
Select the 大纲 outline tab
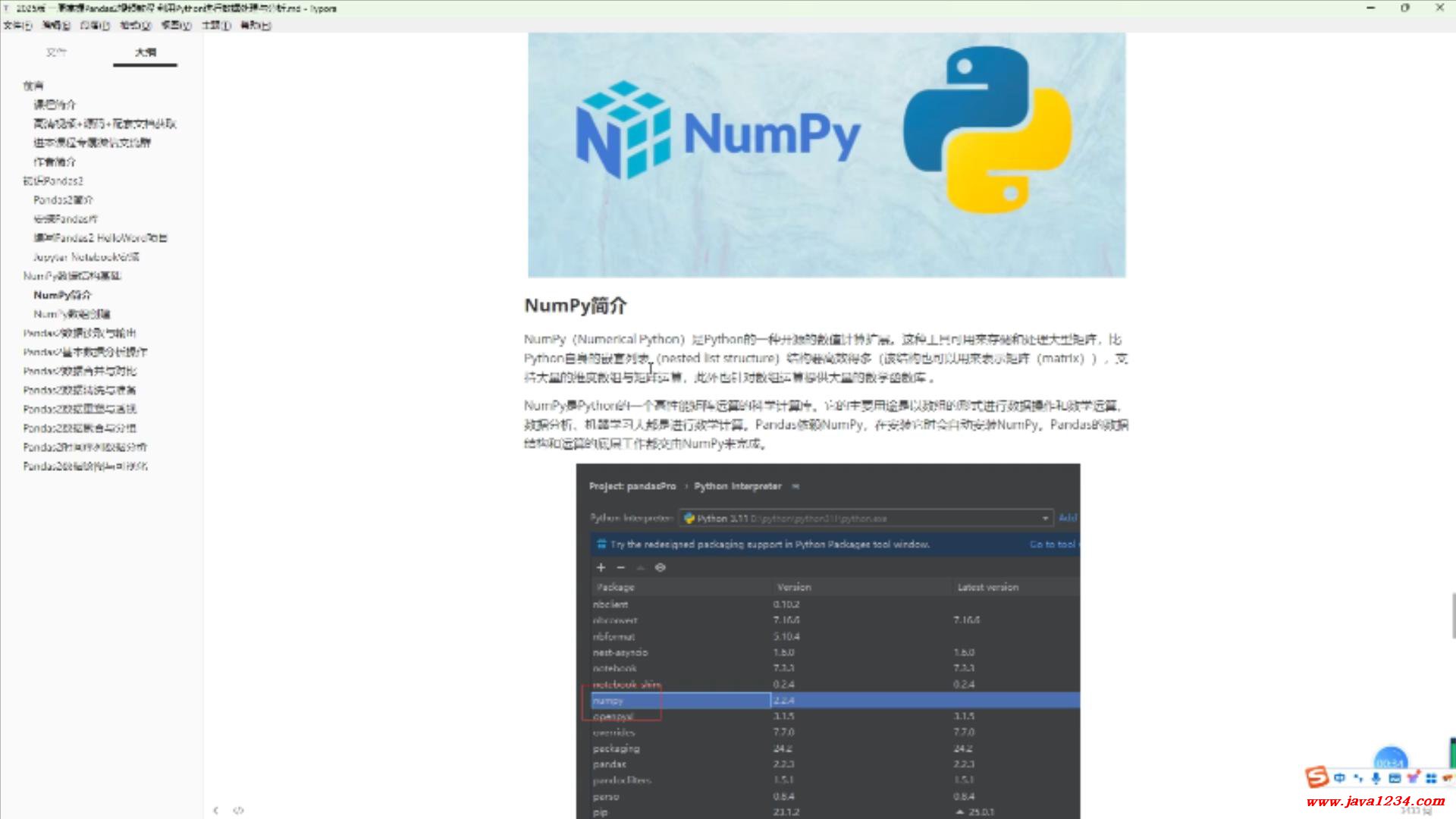tap(146, 52)
